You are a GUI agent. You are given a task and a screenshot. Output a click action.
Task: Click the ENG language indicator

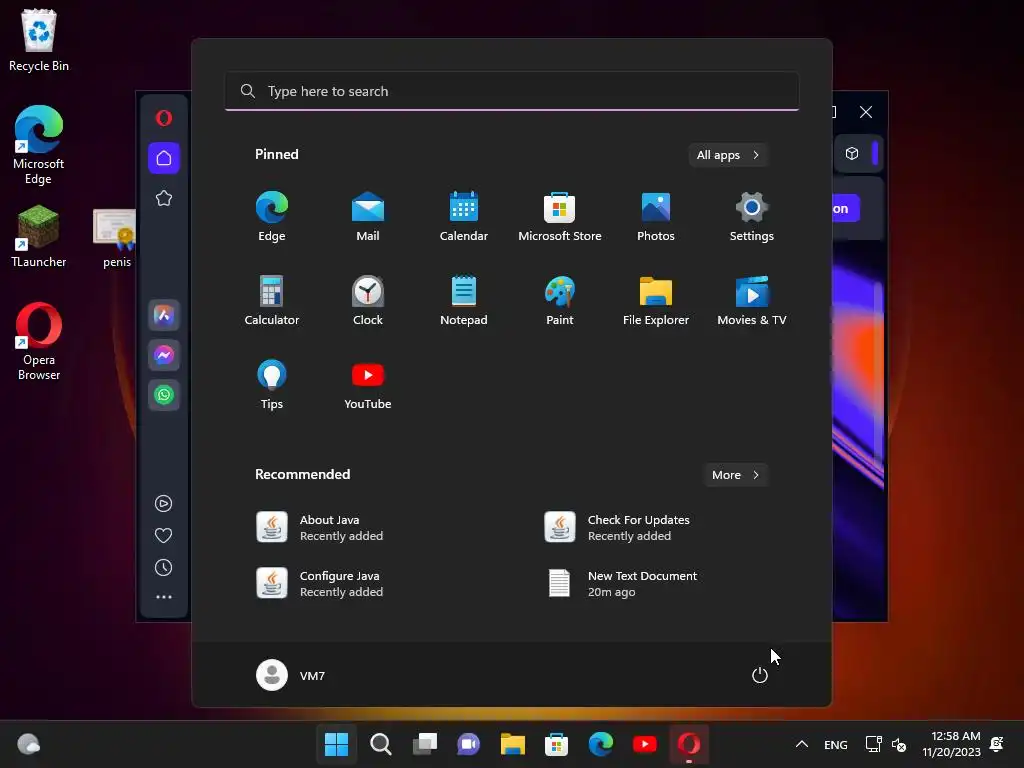point(836,744)
